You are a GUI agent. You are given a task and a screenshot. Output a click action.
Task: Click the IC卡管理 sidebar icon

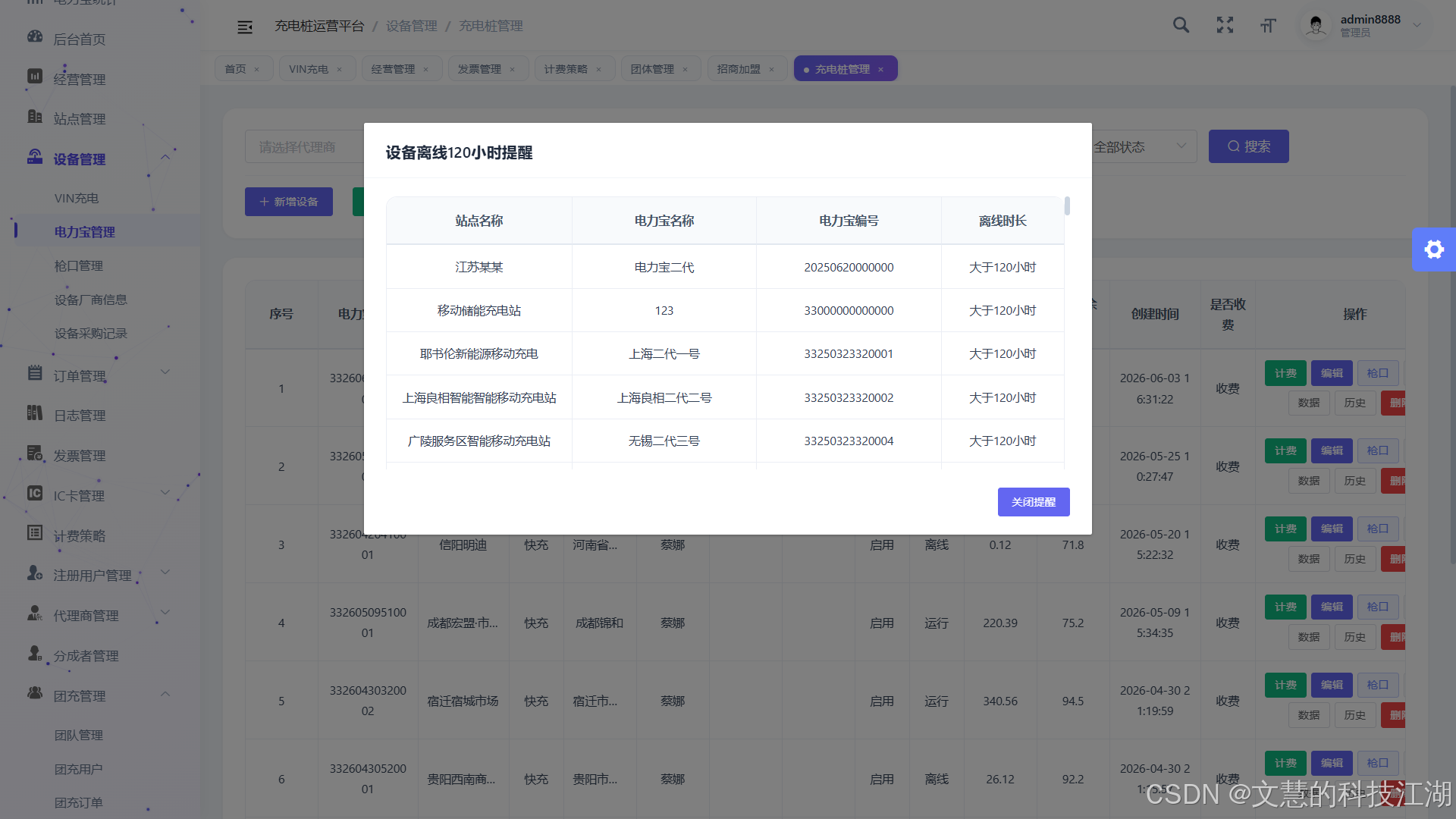click(x=35, y=494)
